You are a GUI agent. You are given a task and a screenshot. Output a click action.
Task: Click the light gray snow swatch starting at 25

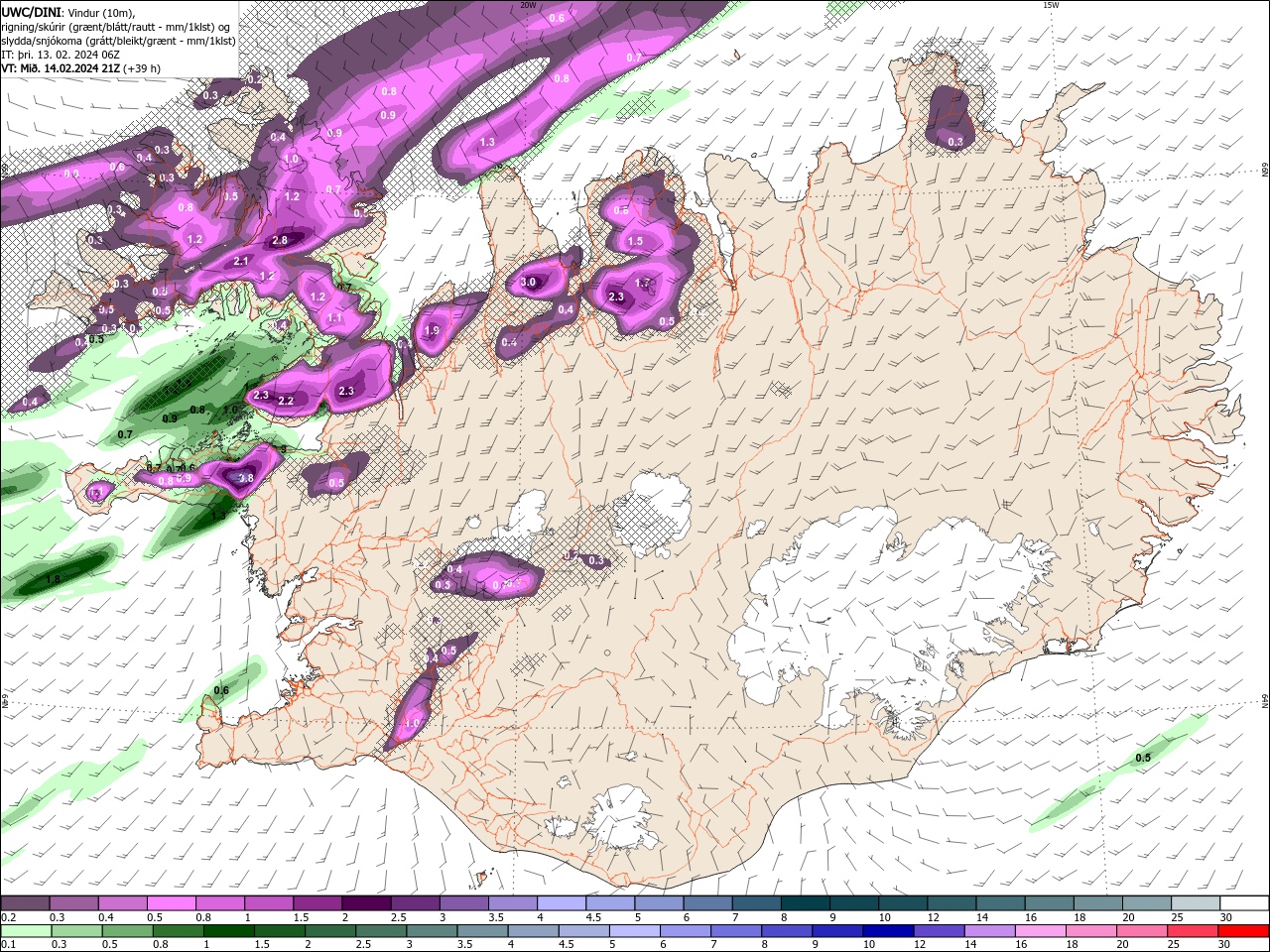(1197, 903)
